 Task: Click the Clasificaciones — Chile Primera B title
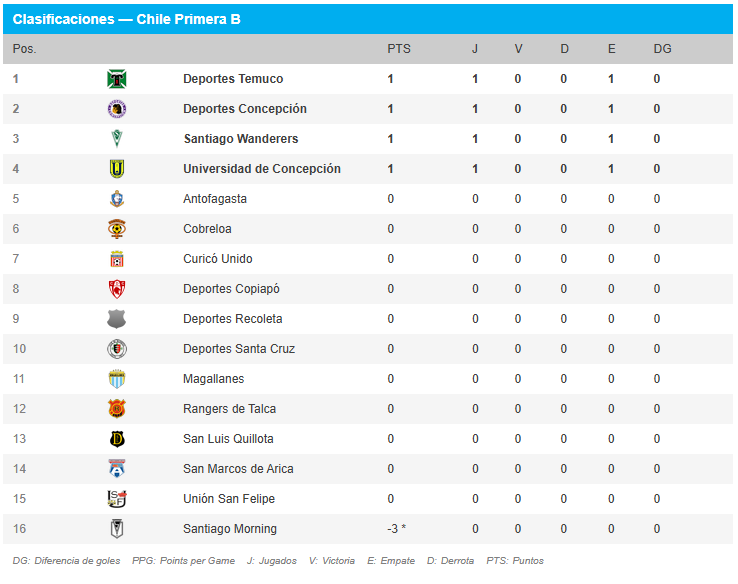(127, 19)
